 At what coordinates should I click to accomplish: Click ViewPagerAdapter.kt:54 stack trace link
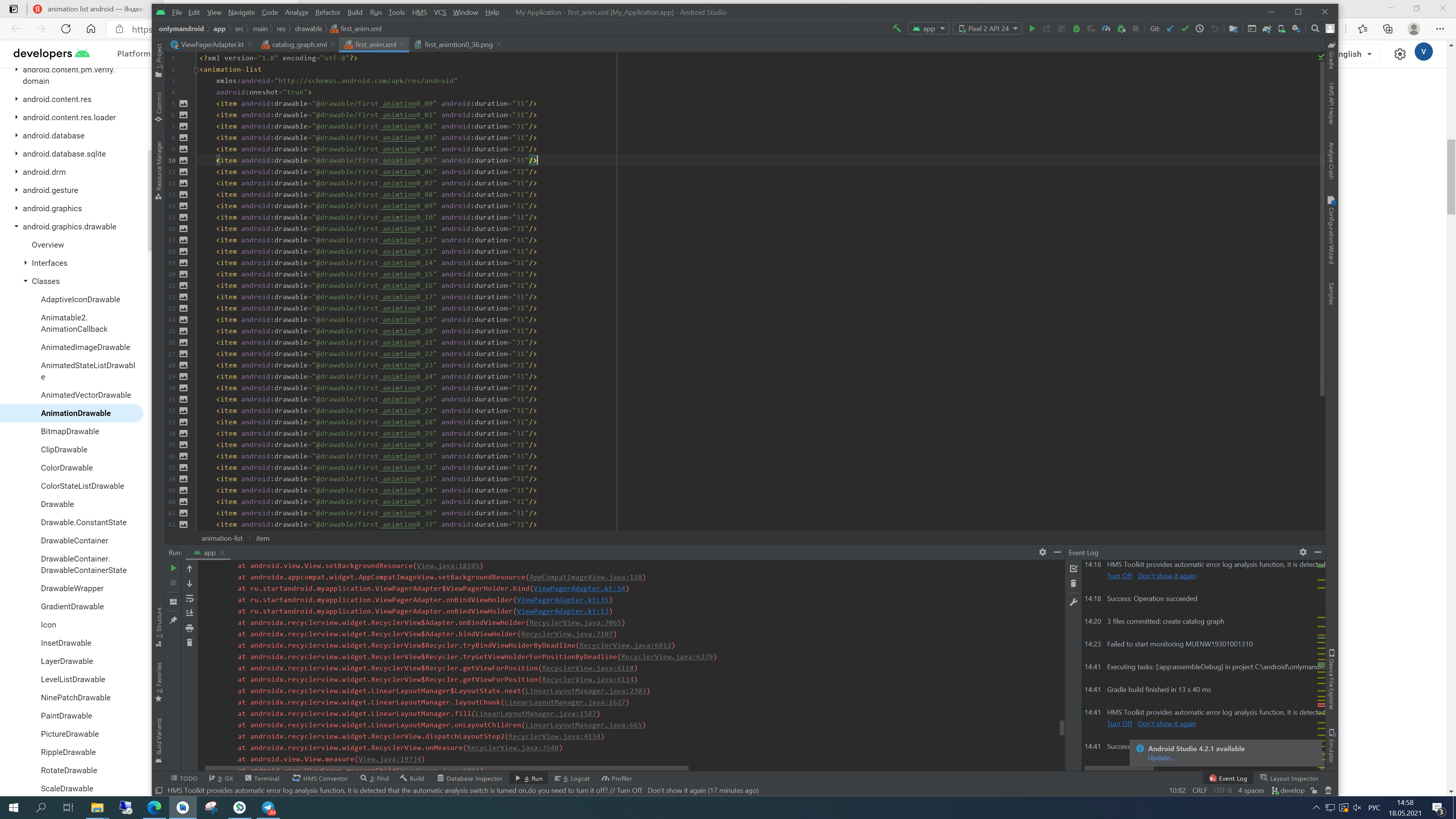[579, 588]
